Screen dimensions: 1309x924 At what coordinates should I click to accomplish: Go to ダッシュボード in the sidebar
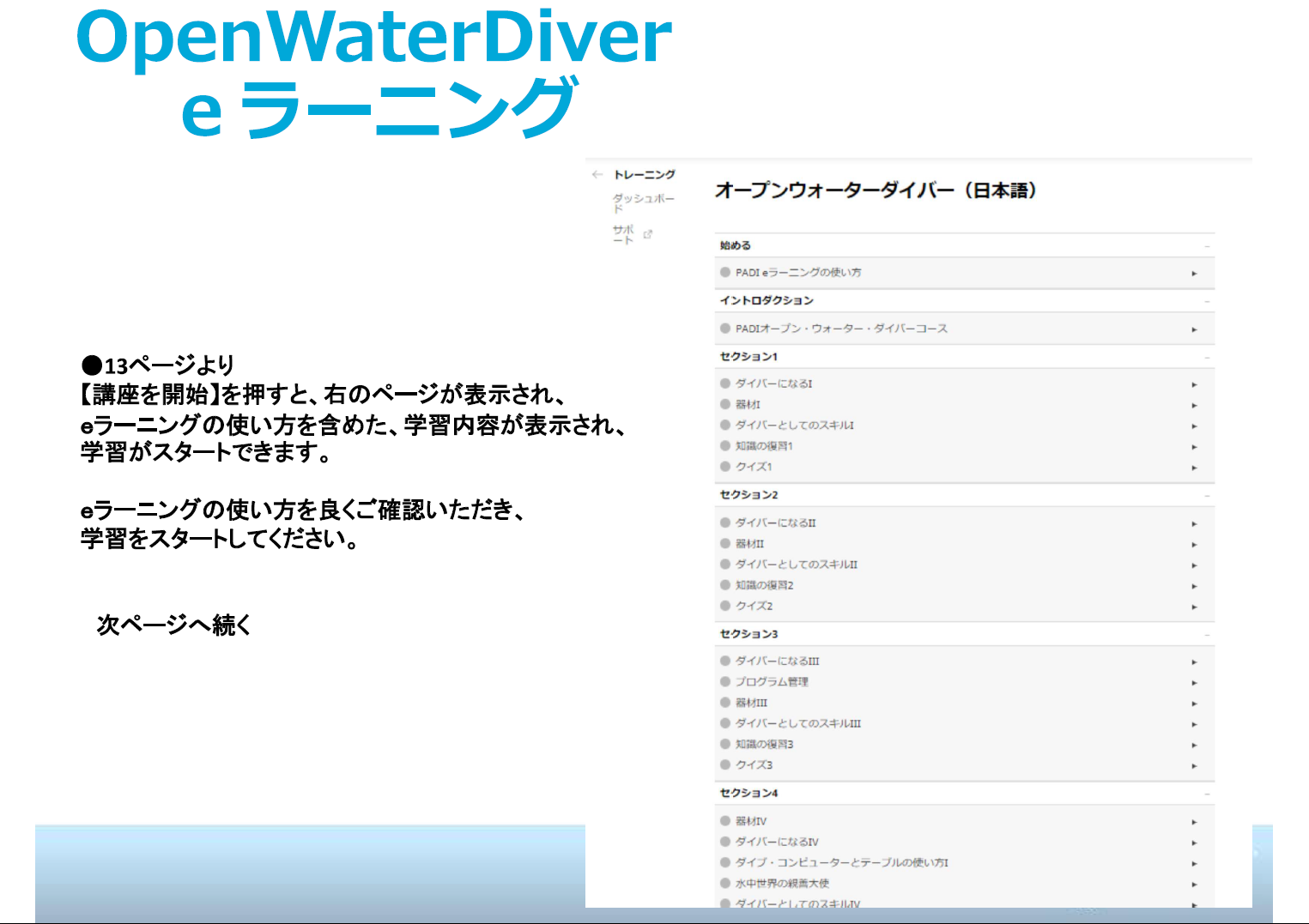(644, 203)
